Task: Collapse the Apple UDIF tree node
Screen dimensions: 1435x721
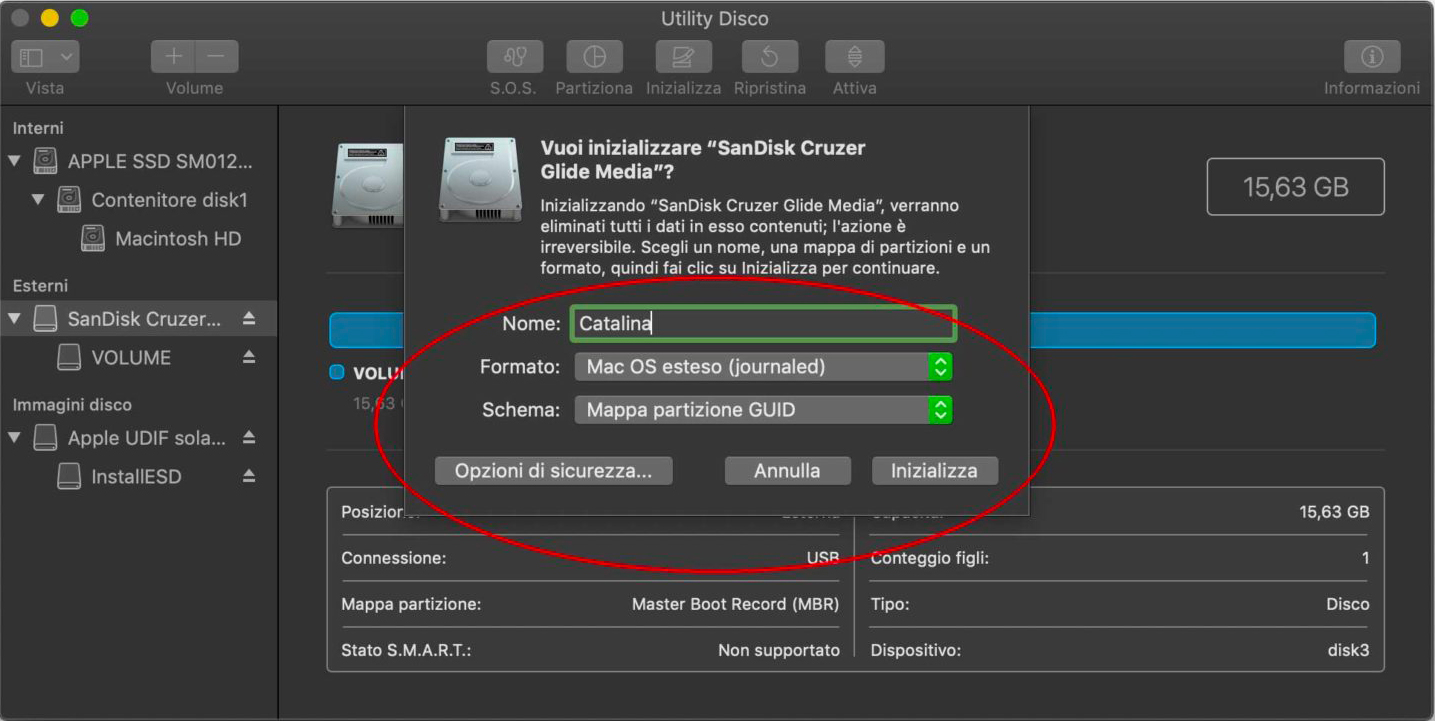Action: pyautogui.click(x=14, y=438)
